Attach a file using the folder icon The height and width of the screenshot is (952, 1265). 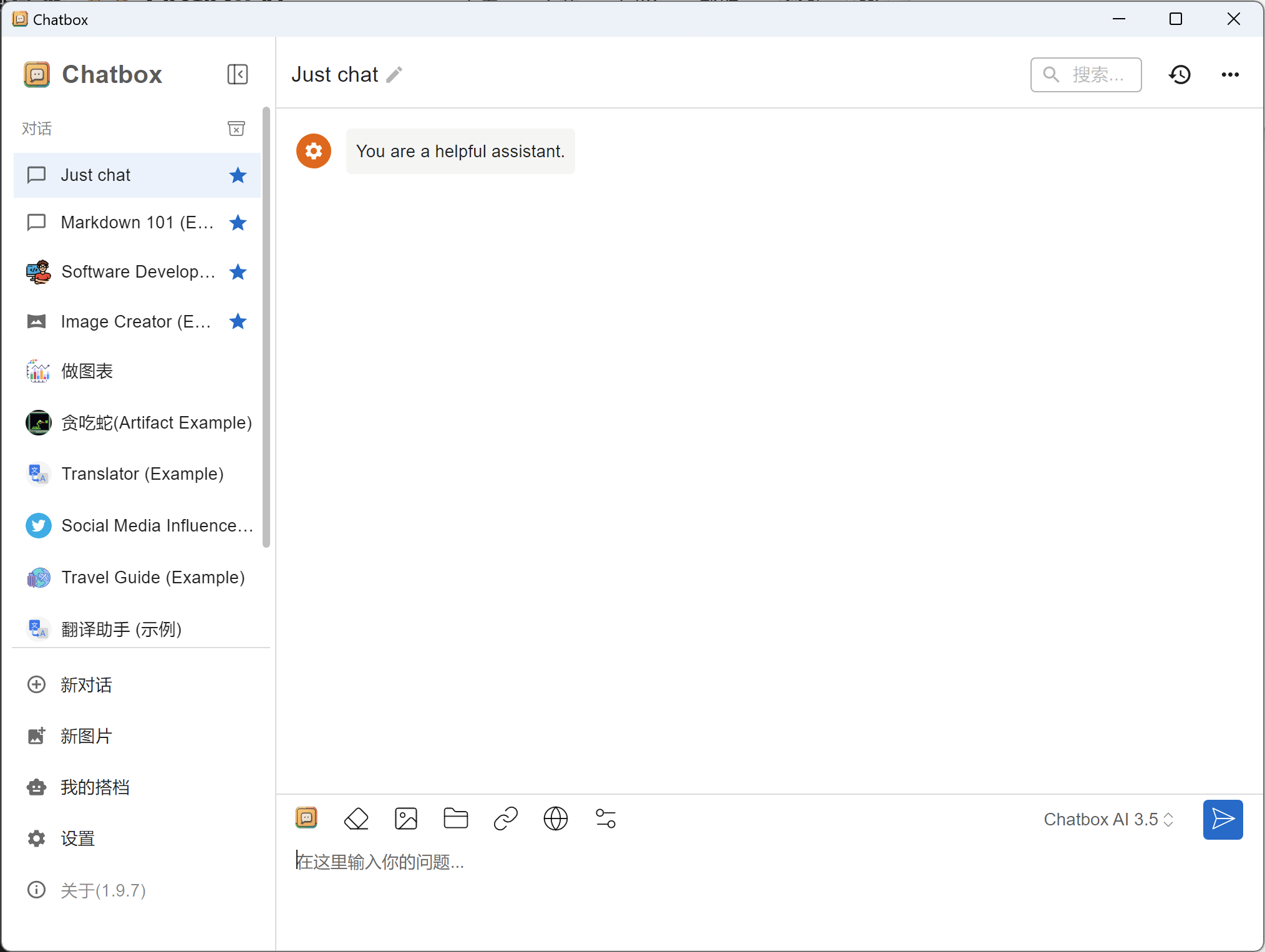(x=456, y=818)
